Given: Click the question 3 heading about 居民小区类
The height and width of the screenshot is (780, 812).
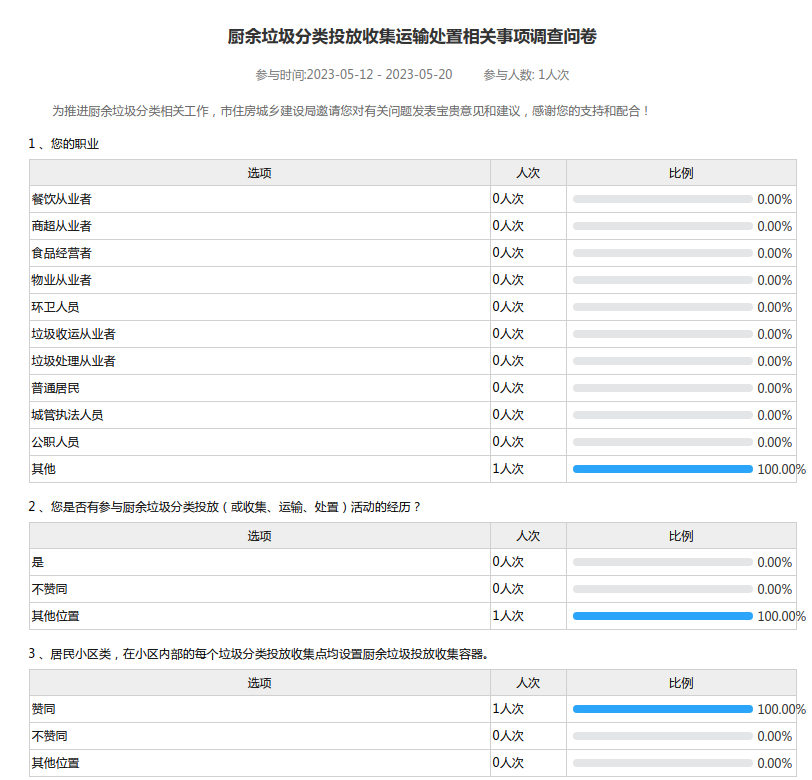Looking at the screenshot, I should (258, 654).
